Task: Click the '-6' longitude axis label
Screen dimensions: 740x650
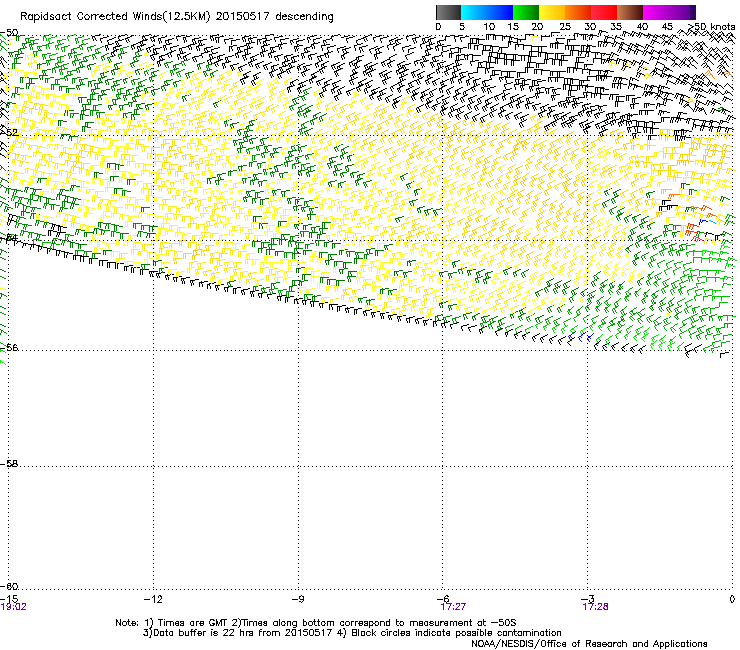Action: pyautogui.click(x=442, y=599)
